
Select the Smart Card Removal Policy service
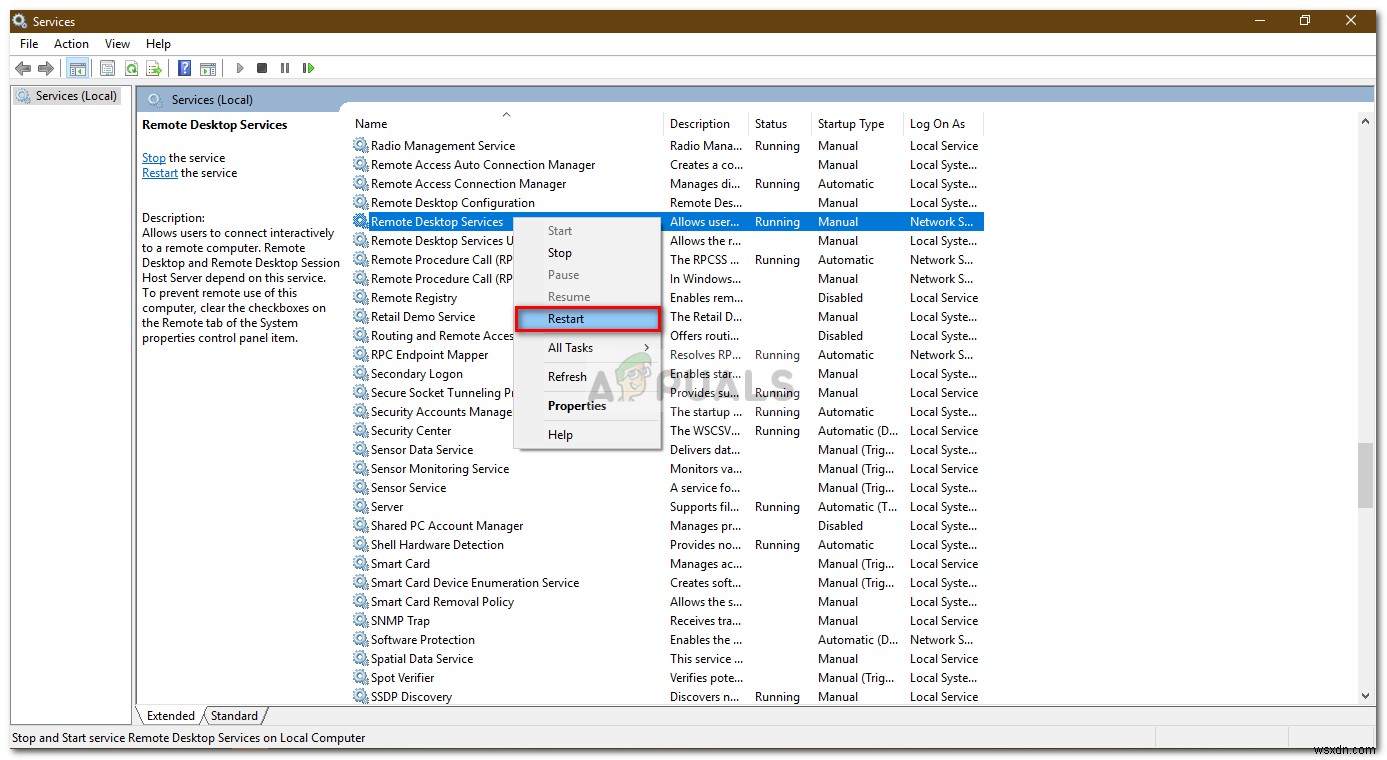coord(668,602)
